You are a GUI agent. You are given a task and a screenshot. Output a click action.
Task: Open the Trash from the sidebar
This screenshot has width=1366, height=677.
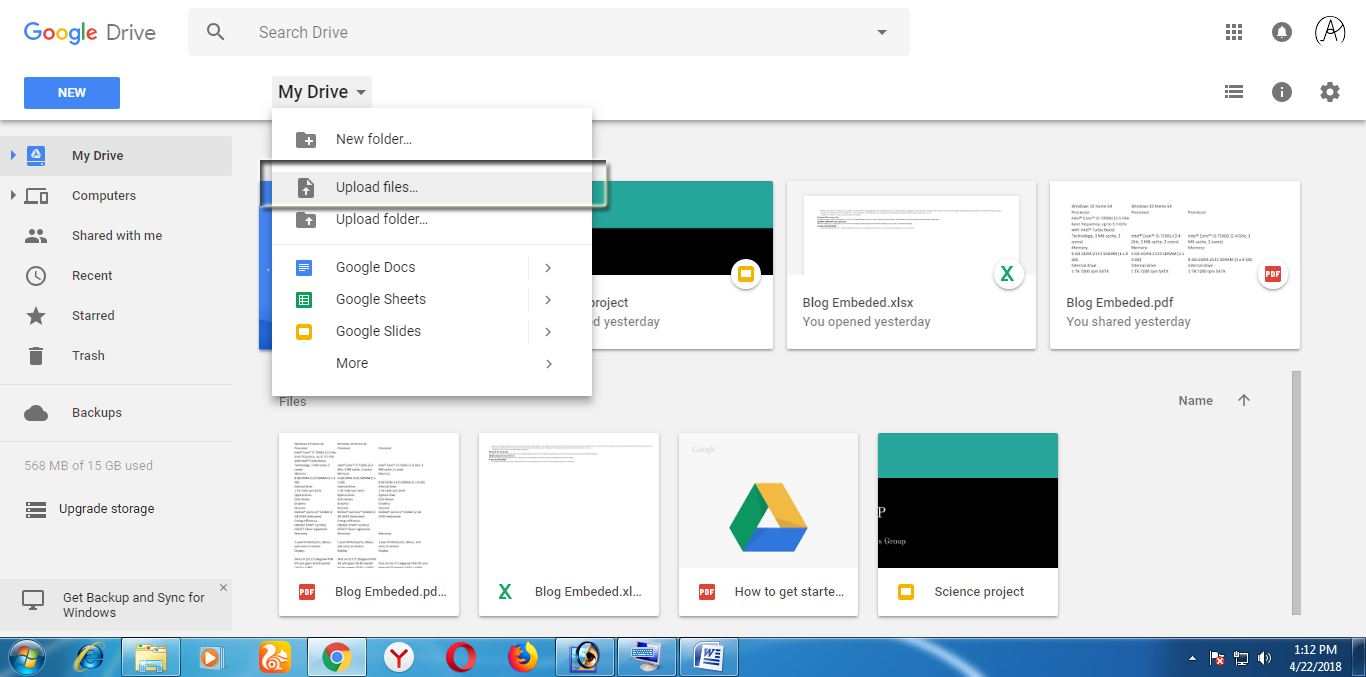88,355
